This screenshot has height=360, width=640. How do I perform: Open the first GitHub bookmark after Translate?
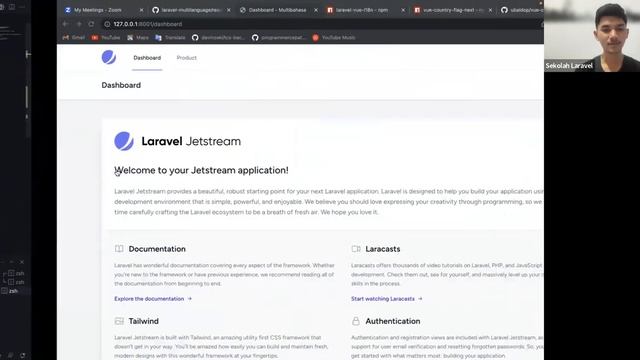[x=218, y=38]
